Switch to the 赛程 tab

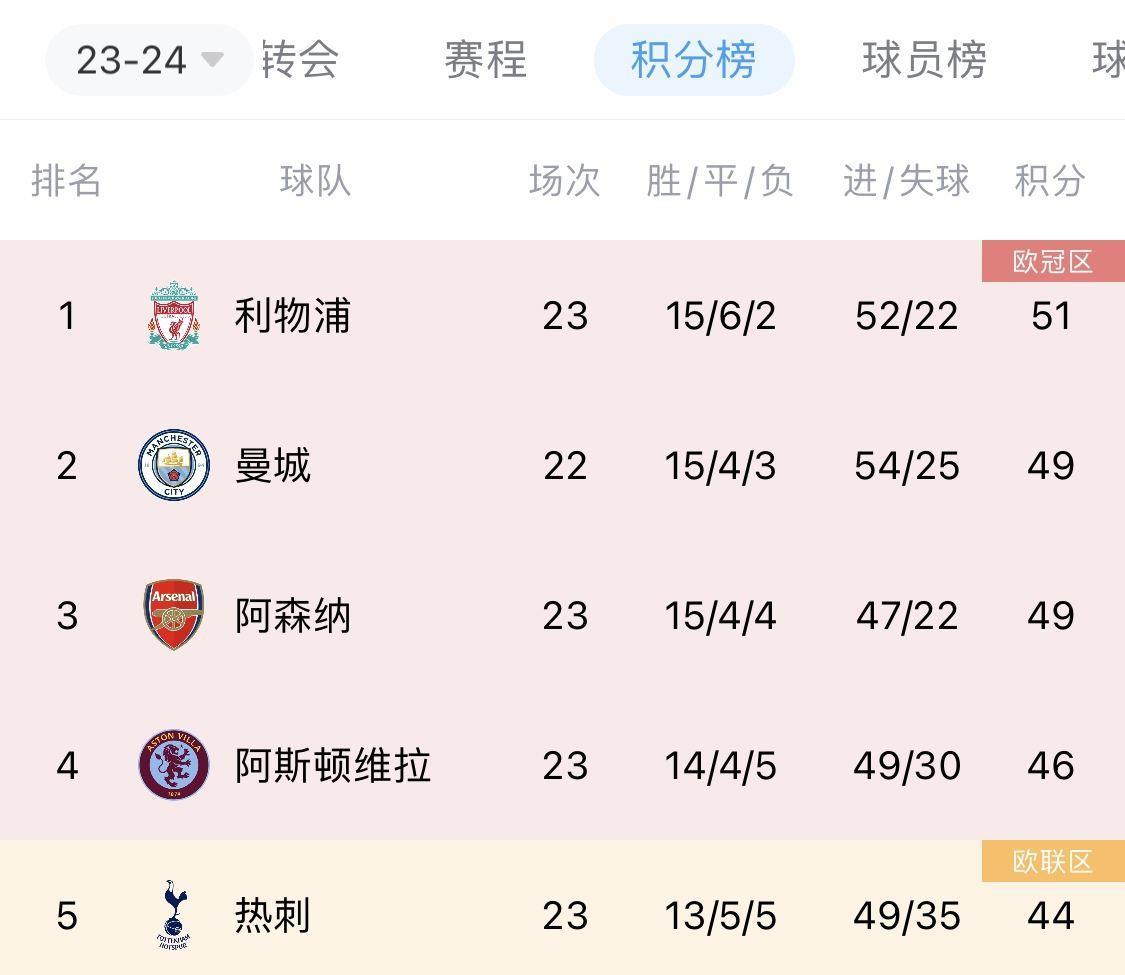coord(486,60)
